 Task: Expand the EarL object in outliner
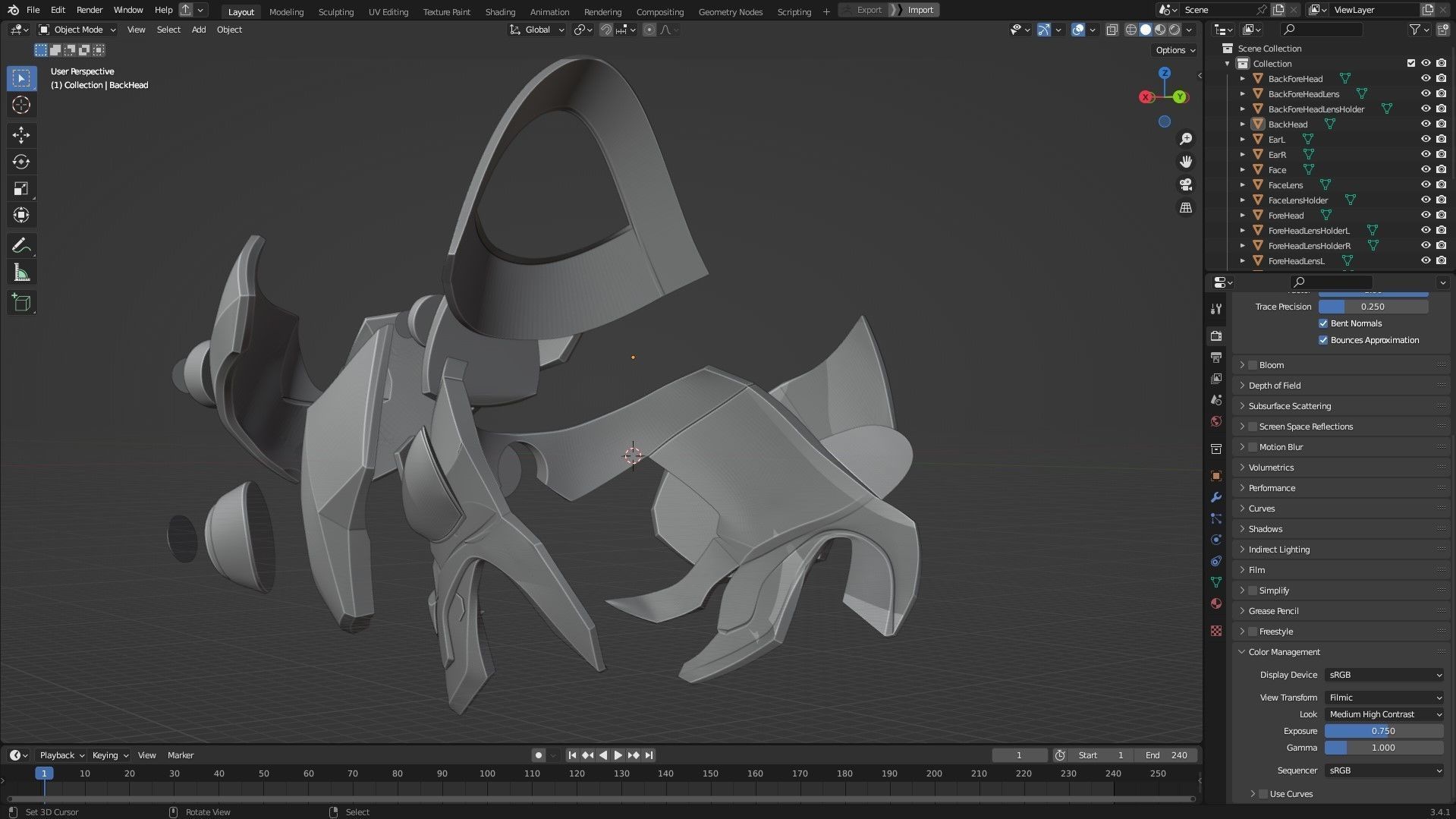[1243, 140]
